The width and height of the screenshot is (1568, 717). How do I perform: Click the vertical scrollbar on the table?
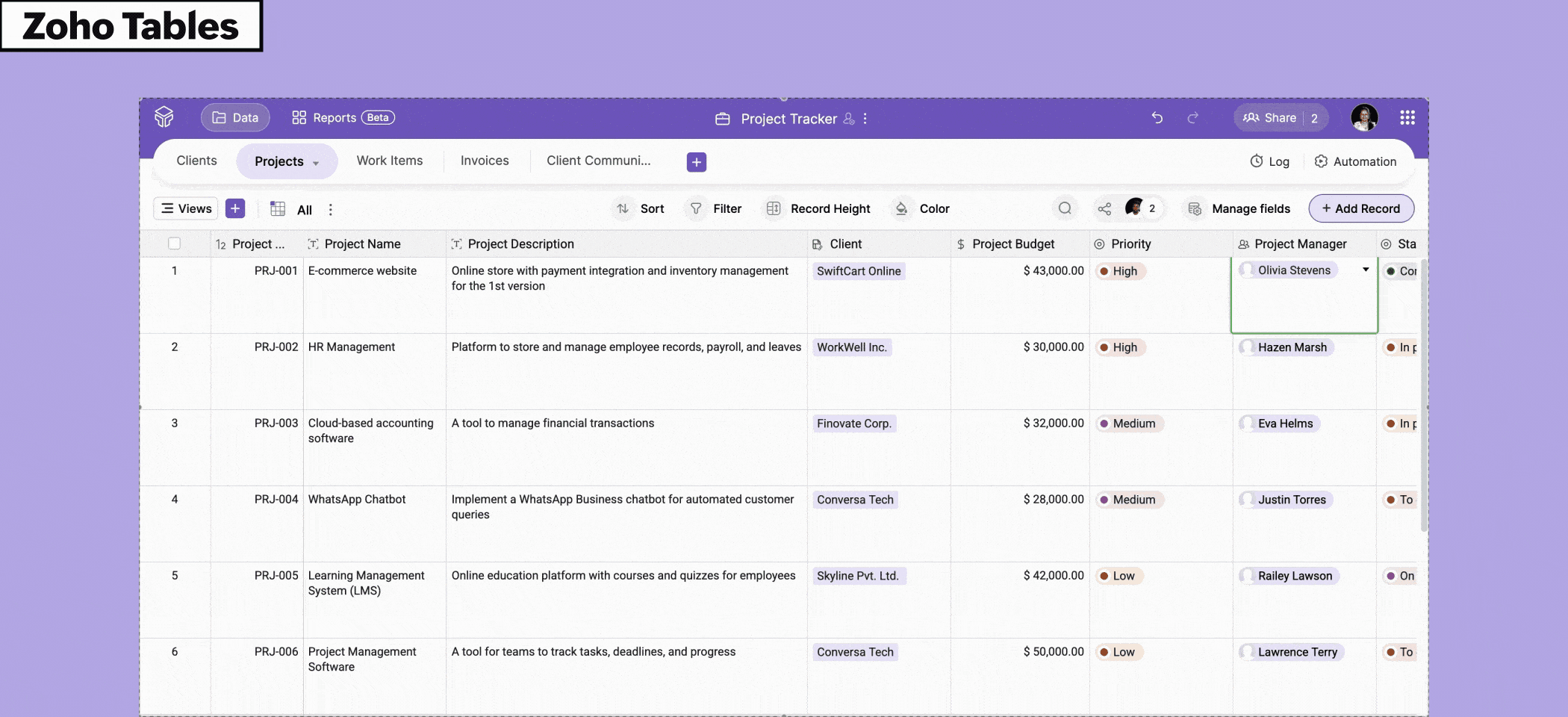pos(1423,396)
